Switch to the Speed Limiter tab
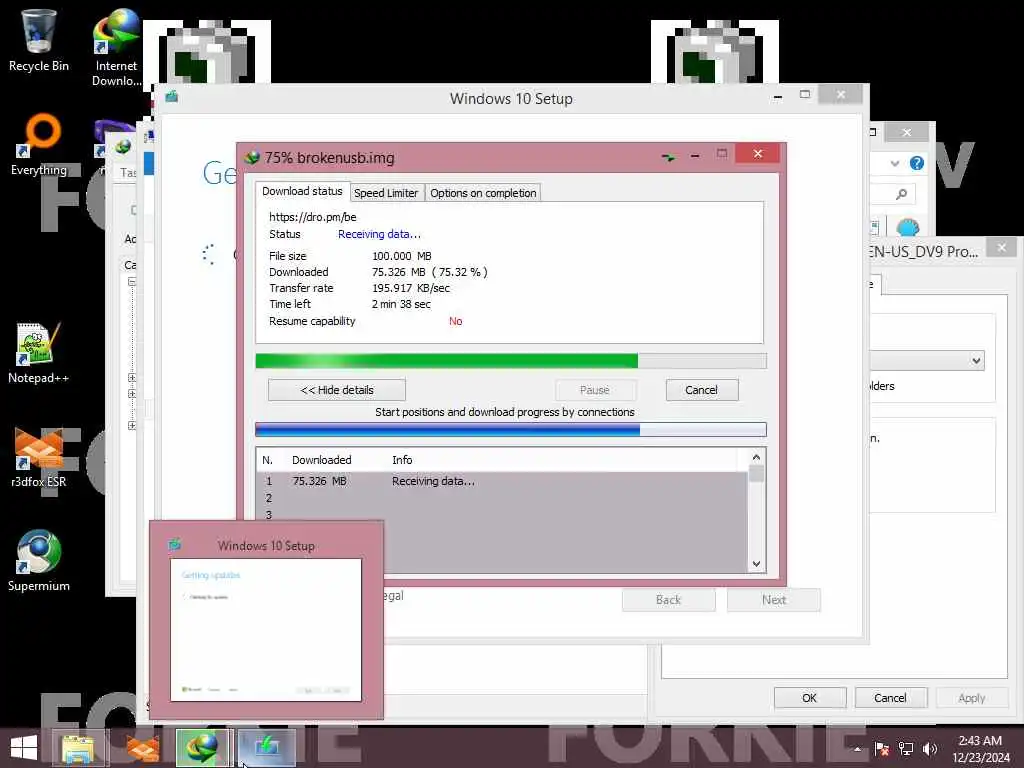The image size is (1024, 768). 386,193
